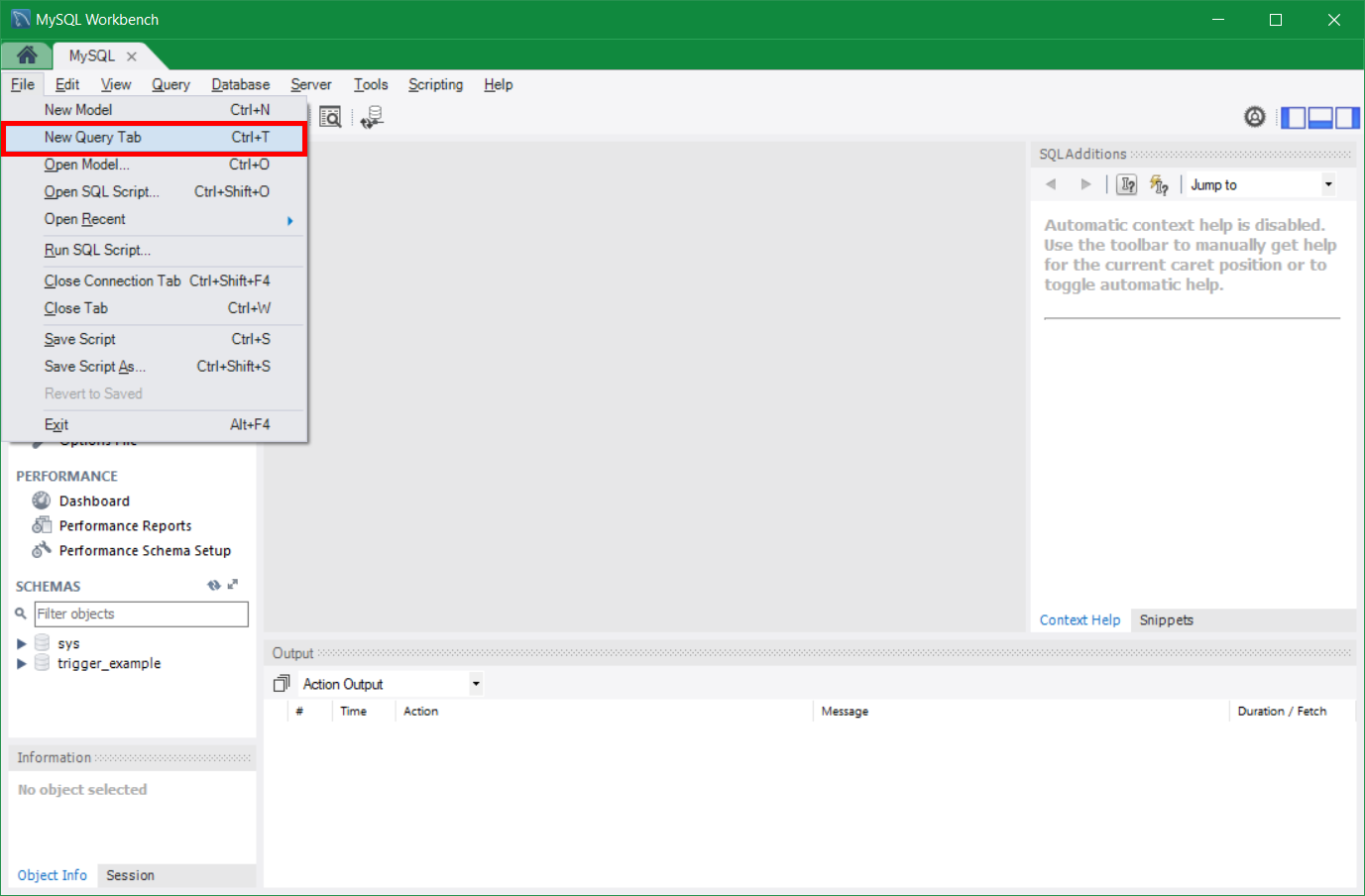1365x896 pixels.
Task: Switch to the Object Info tab
Action: click(x=53, y=875)
